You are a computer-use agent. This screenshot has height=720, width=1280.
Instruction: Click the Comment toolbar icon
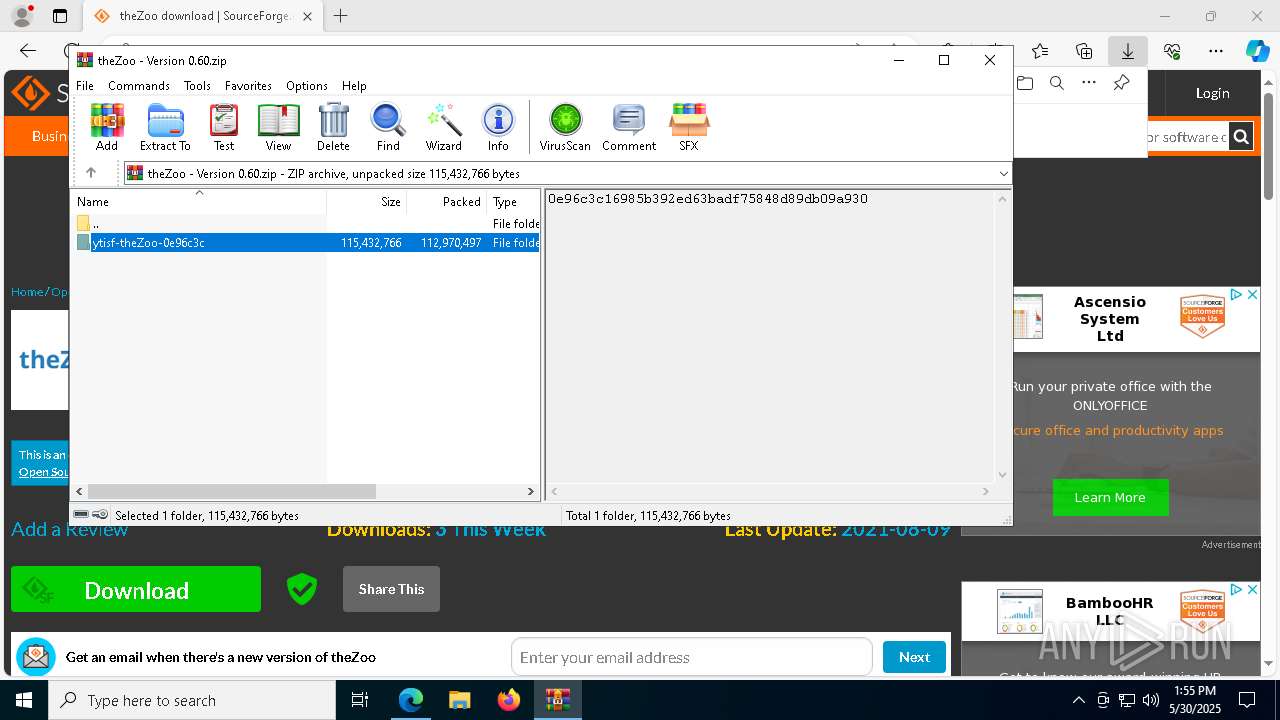point(629,127)
